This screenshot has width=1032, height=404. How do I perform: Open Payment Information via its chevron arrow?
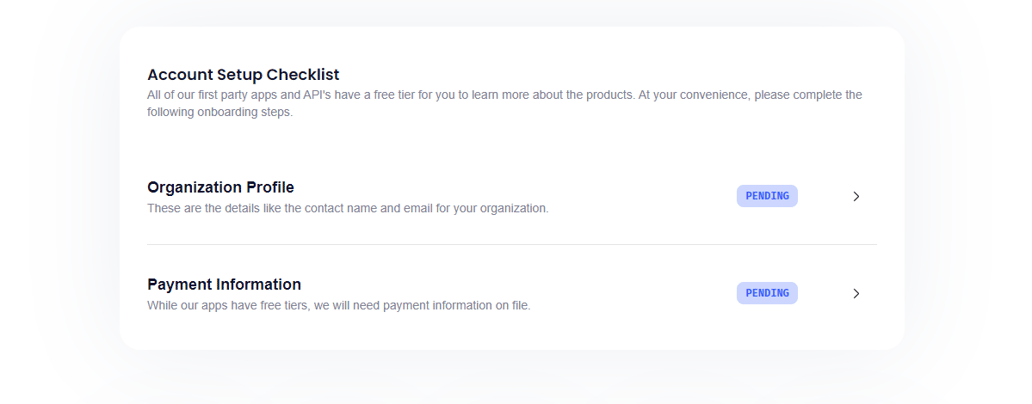(856, 294)
